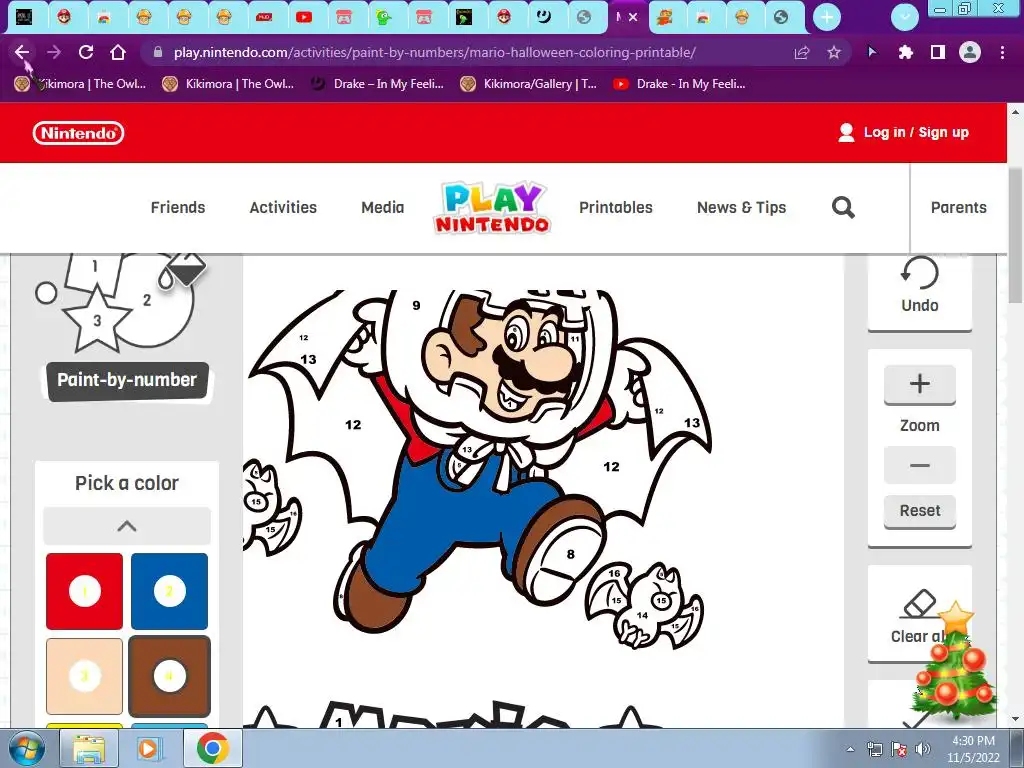Open the media player taskbar icon

[x=148, y=749]
